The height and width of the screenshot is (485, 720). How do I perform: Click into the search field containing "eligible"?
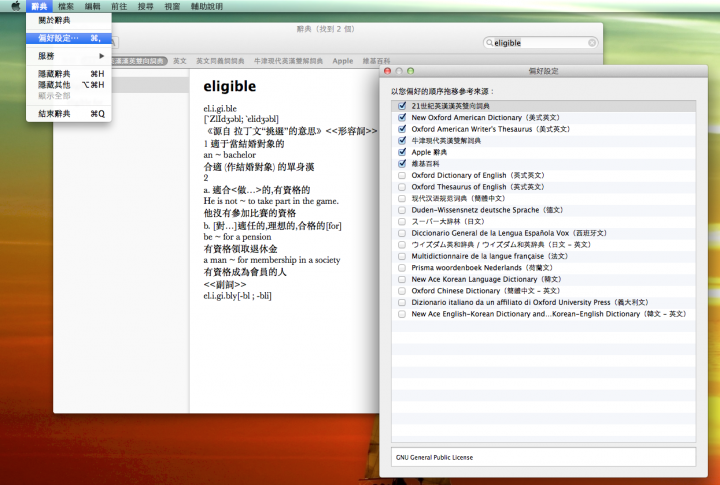[x=540, y=43]
